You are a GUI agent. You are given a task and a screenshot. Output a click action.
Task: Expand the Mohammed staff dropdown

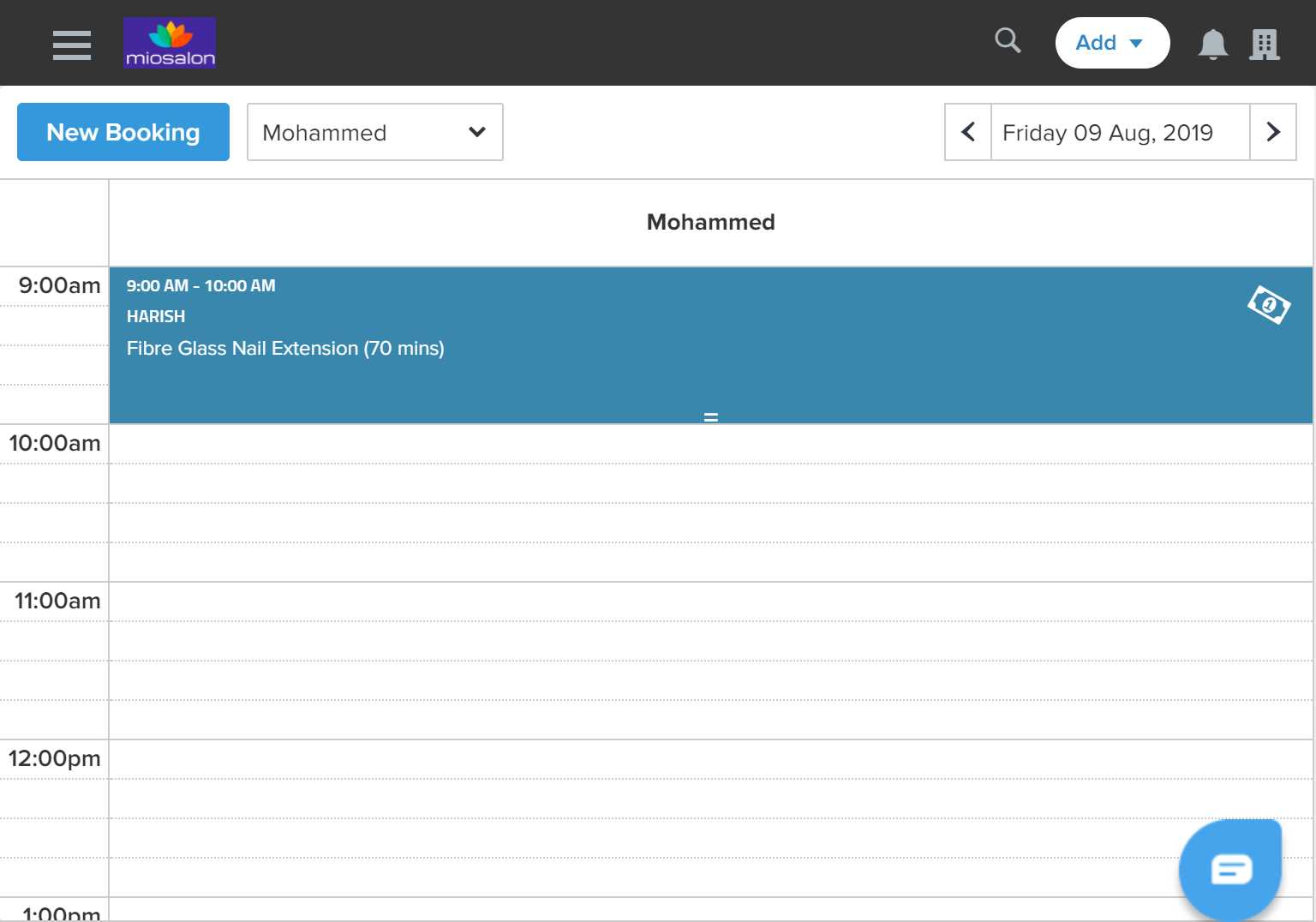375,132
